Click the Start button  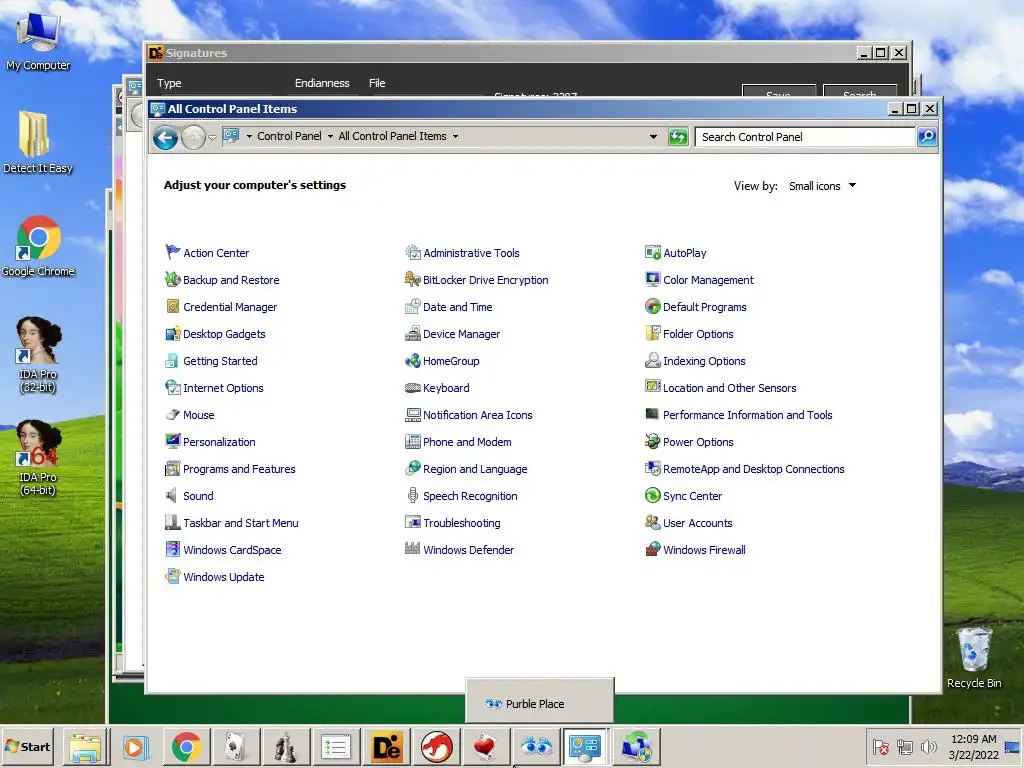click(27, 746)
